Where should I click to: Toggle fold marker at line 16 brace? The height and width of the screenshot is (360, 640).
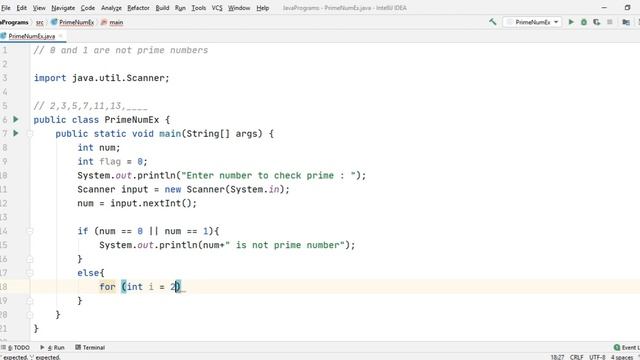[30, 259]
